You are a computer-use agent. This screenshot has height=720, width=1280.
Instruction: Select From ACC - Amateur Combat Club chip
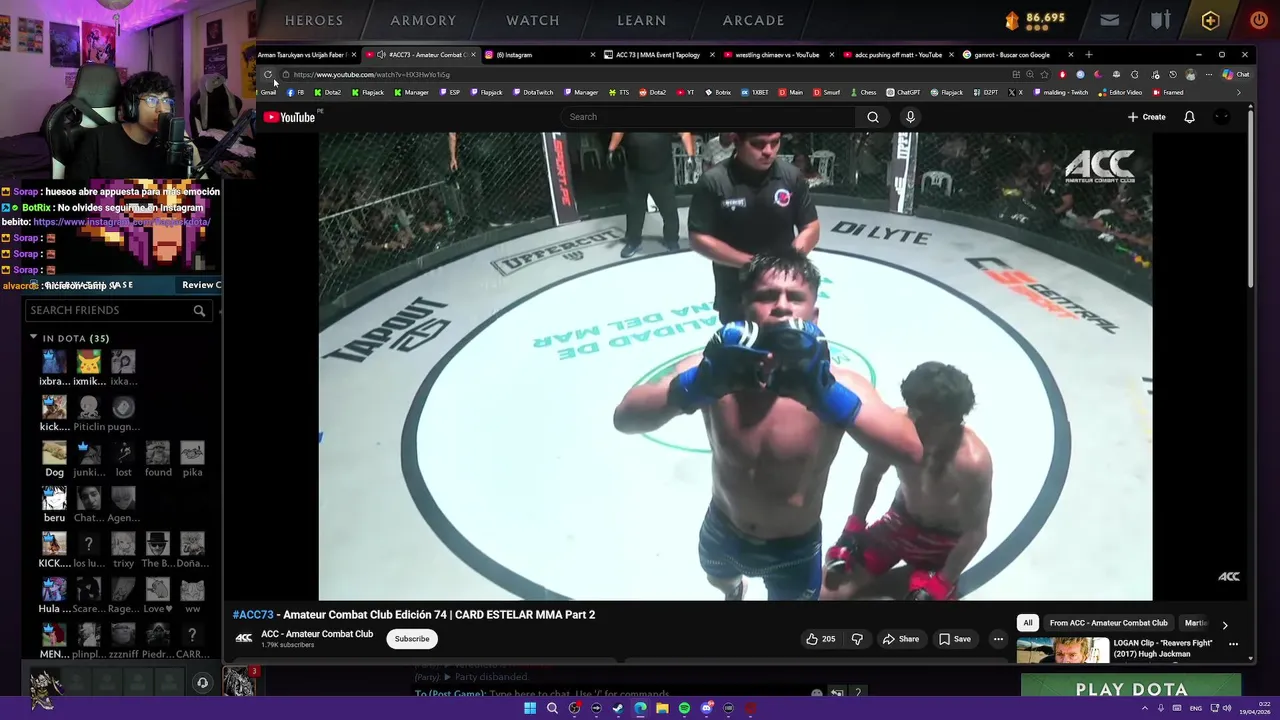tap(1108, 623)
